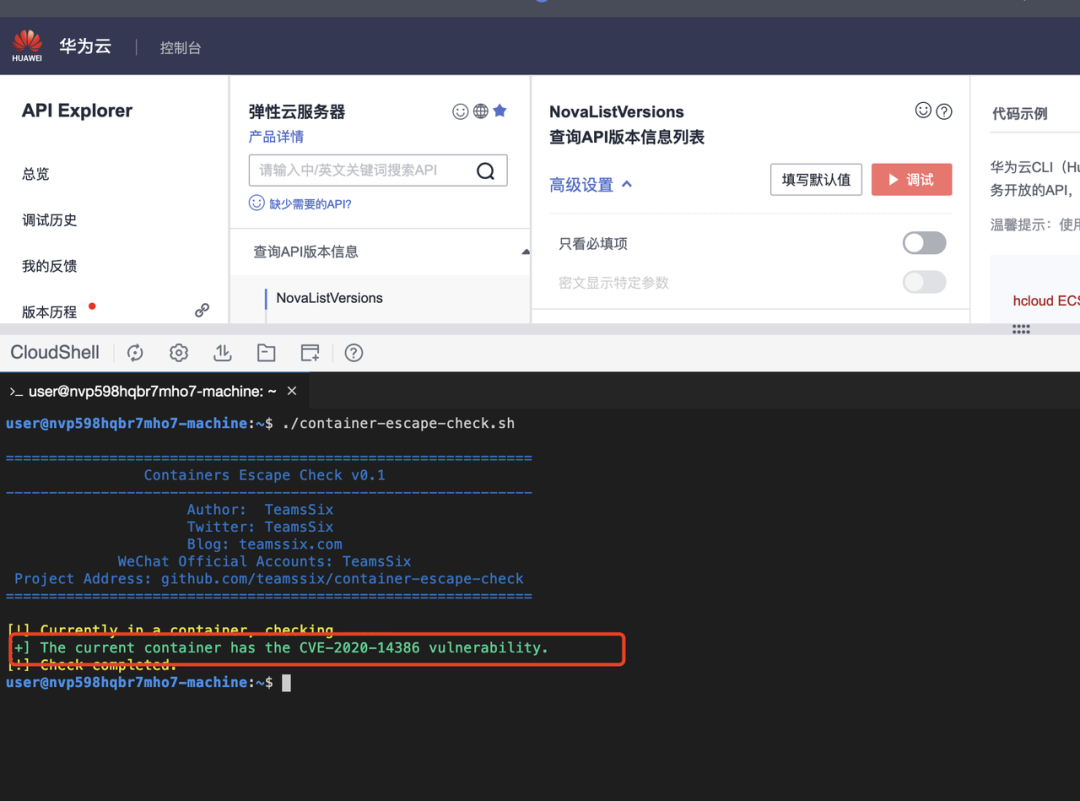Open 版本历程 in sidebar
1080x801 pixels.
coord(49,312)
